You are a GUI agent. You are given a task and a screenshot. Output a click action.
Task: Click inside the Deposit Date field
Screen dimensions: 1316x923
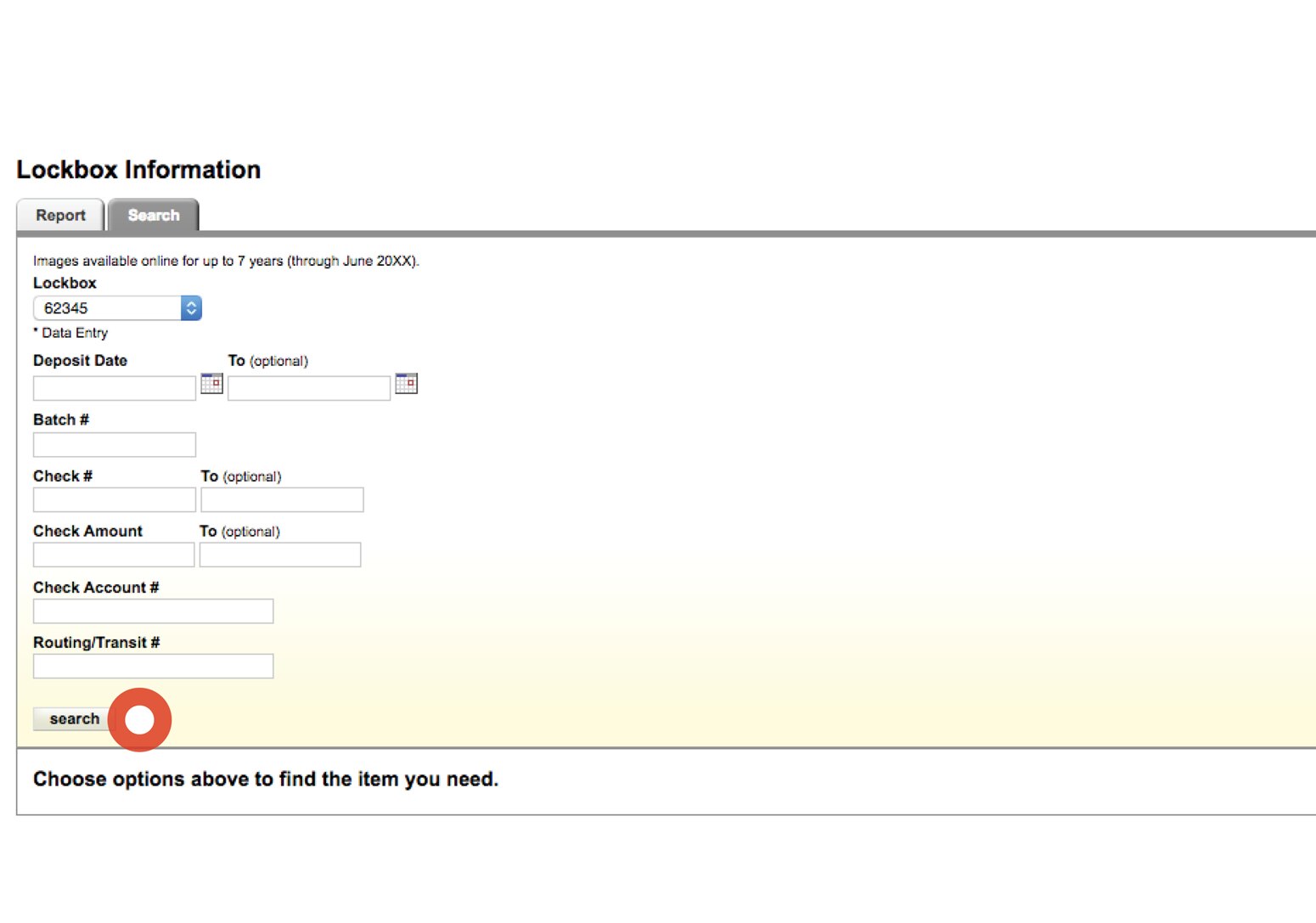pyautogui.click(x=114, y=387)
